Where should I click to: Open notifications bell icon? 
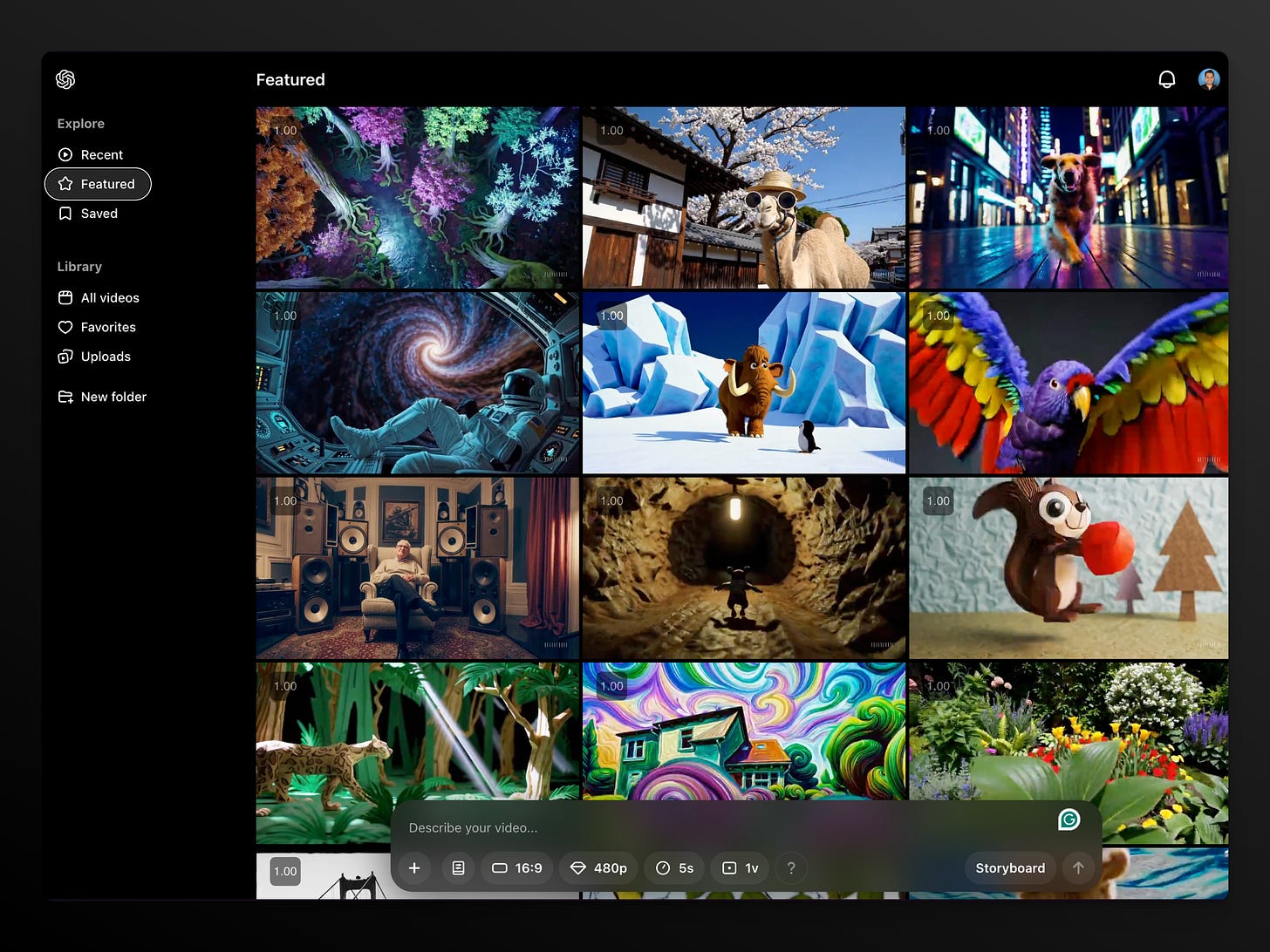[1166, 79]
